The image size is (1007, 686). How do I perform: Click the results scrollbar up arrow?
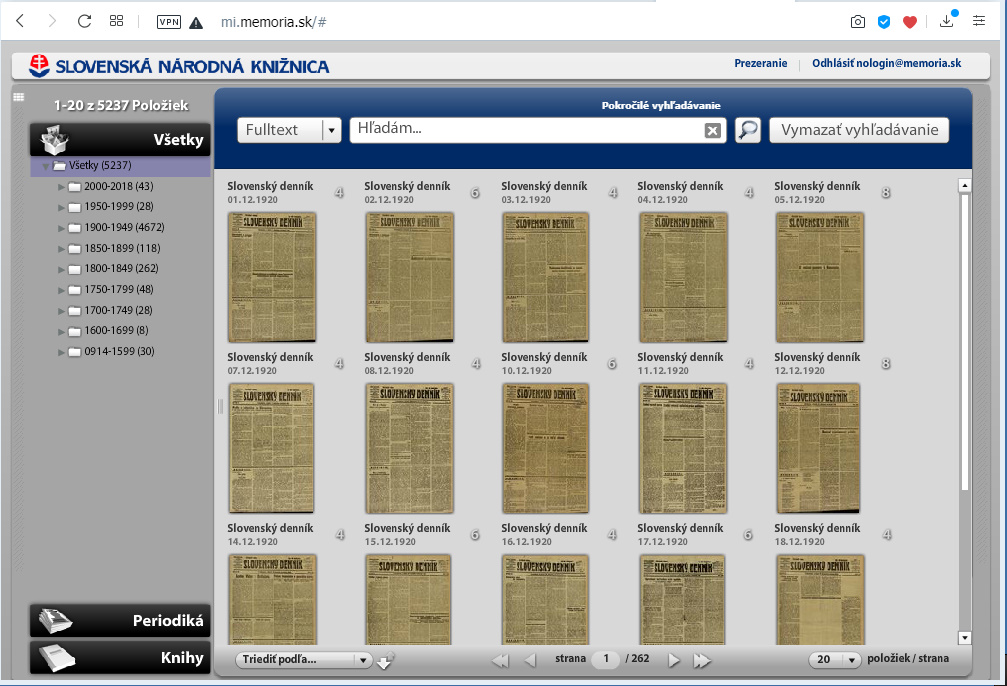pyautogui.click(x=965, y=186)
